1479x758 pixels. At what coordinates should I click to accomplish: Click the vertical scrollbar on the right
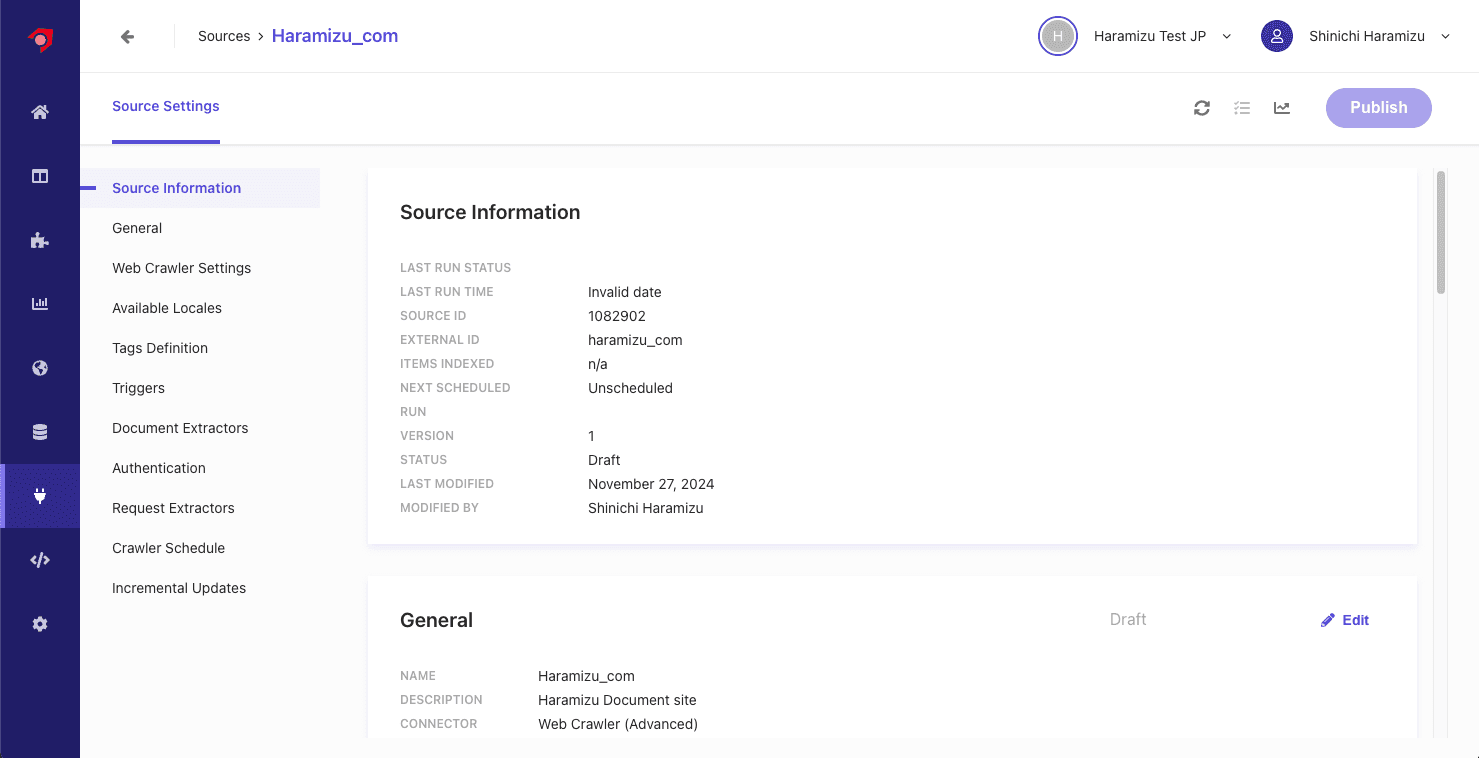1441,233
